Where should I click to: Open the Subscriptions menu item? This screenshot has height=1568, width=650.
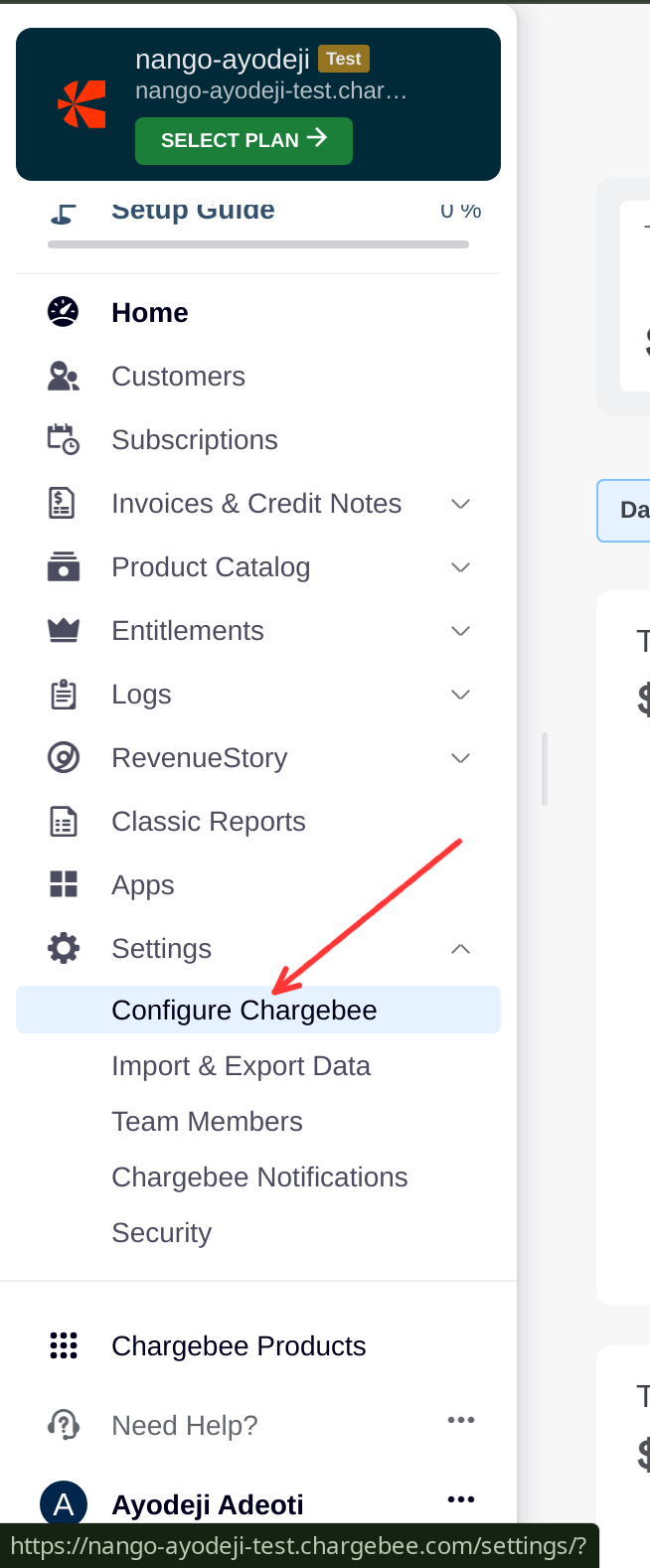click(x=258, y=439)
